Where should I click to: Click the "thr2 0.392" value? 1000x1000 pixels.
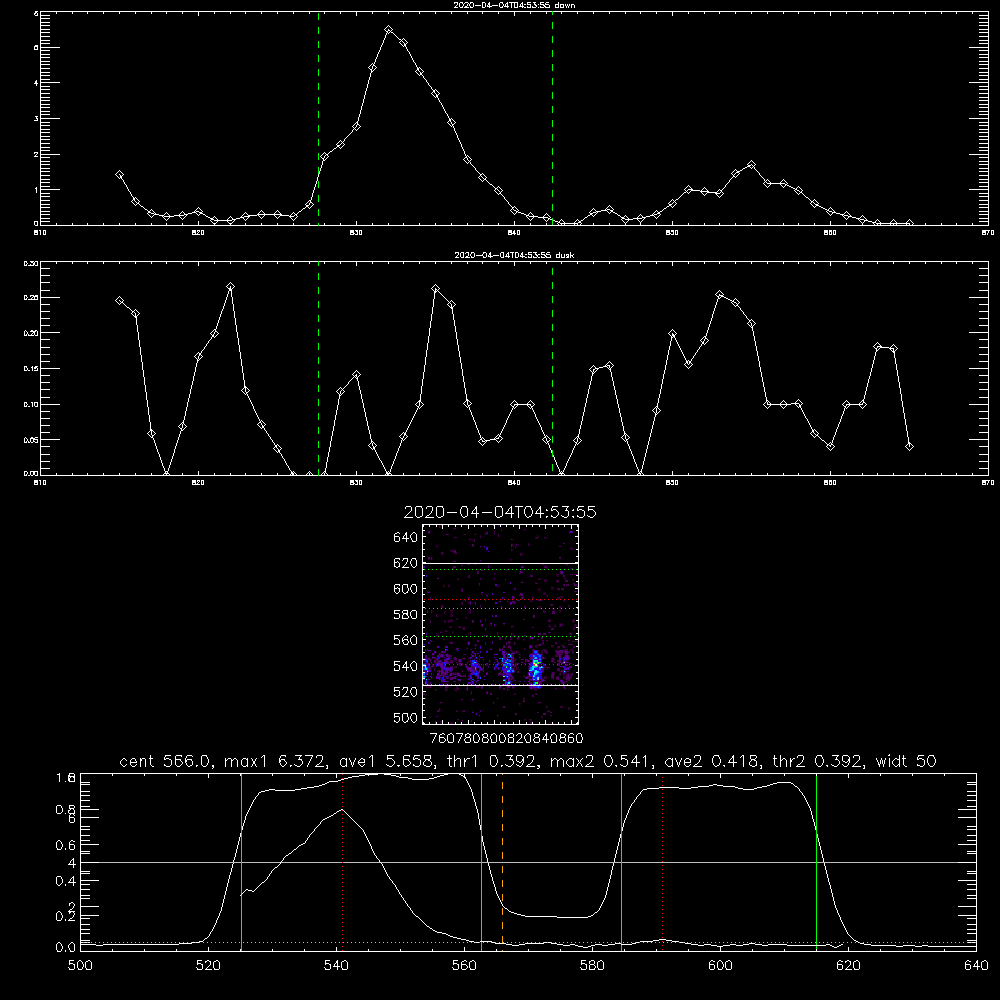pos(818,761)
